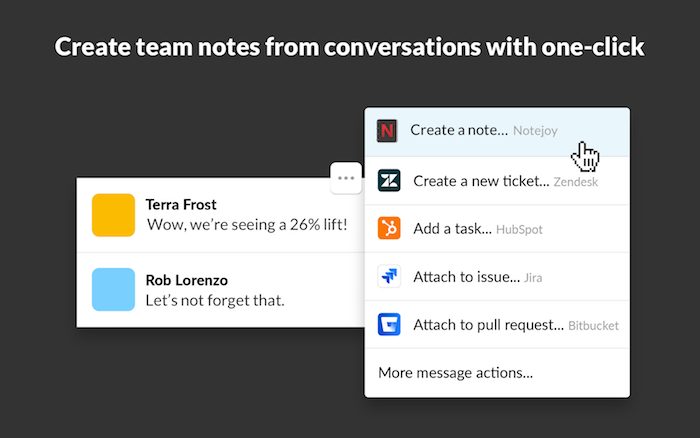Click Terra Frost's yellow avatar

pyautogui.click(x=113, y=215)
